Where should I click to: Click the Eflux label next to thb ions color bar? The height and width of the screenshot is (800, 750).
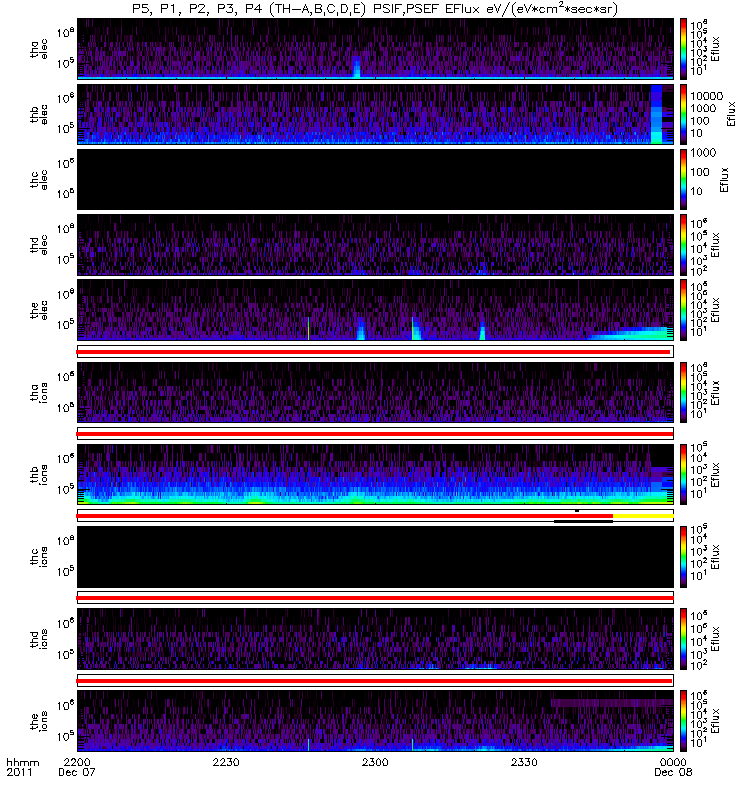tap(715, 474)
